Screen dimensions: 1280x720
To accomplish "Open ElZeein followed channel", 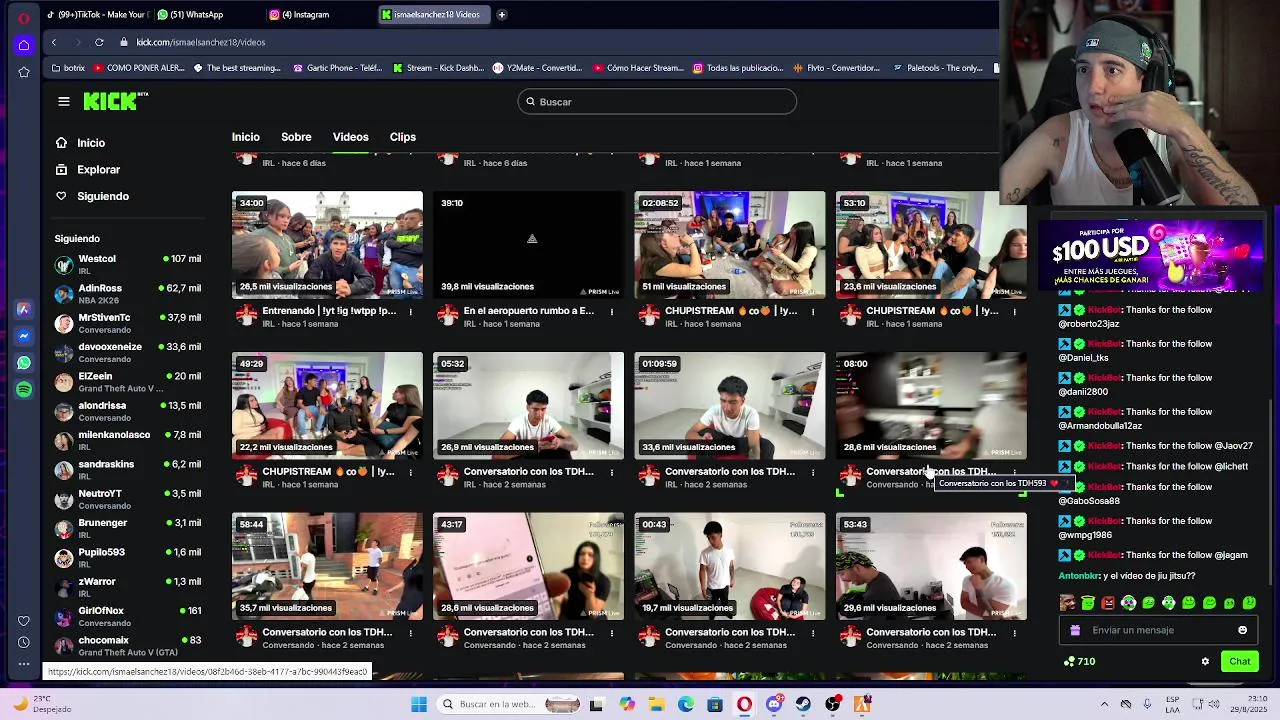I will click(127, 382).
